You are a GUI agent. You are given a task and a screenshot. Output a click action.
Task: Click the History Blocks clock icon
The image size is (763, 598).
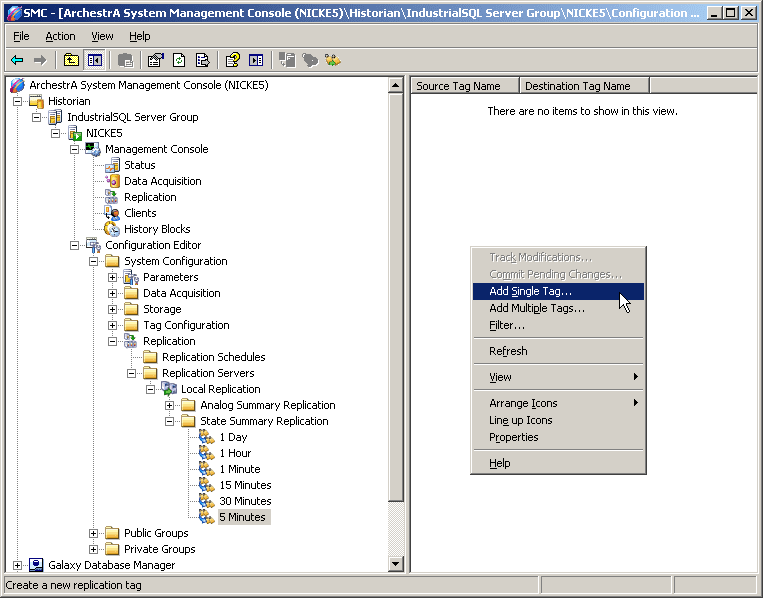point(112,229)
